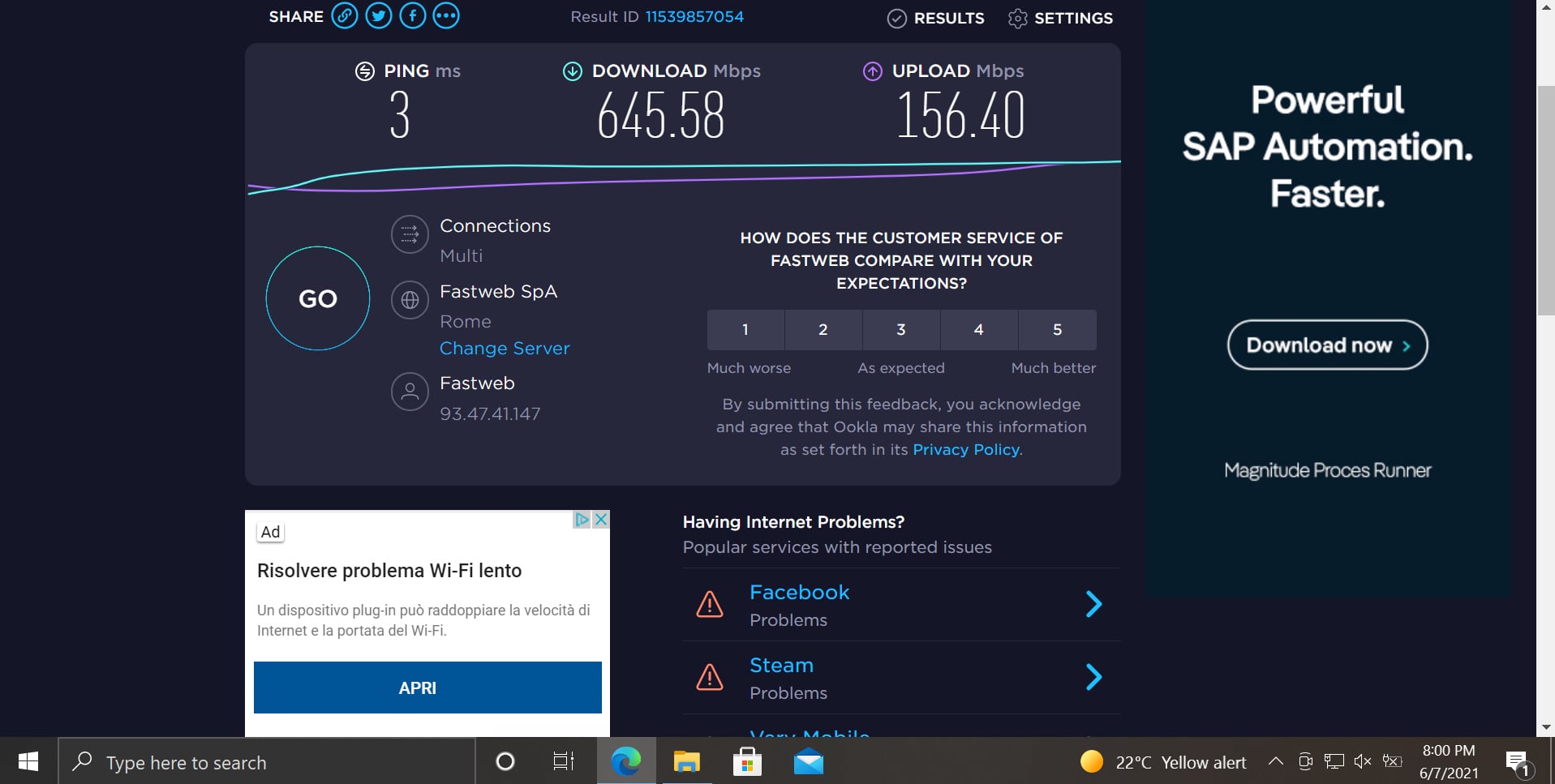Expand Facebook problems chevron
The width and height of the screenshot is (1555, 784).
coord(1093,604)
